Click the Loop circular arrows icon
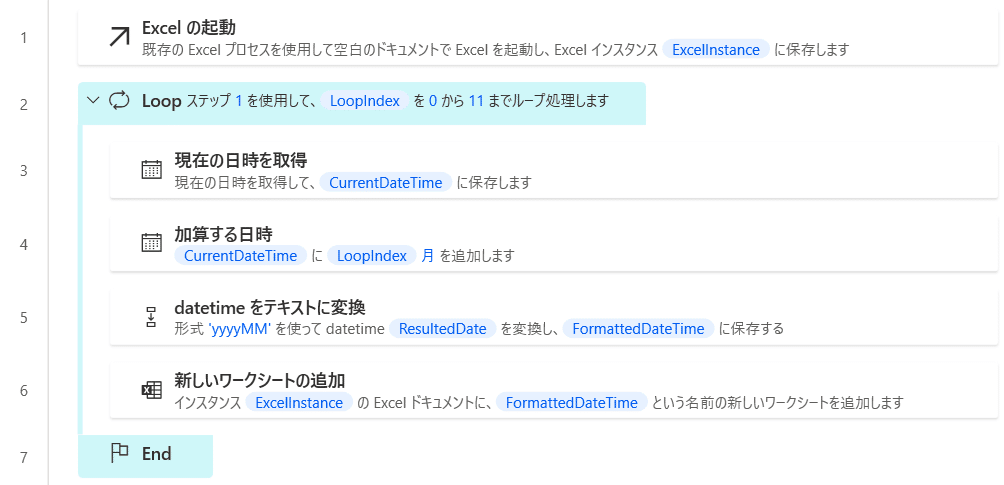The width and height of the screenshot is (1004, 485). click(119, 101)
